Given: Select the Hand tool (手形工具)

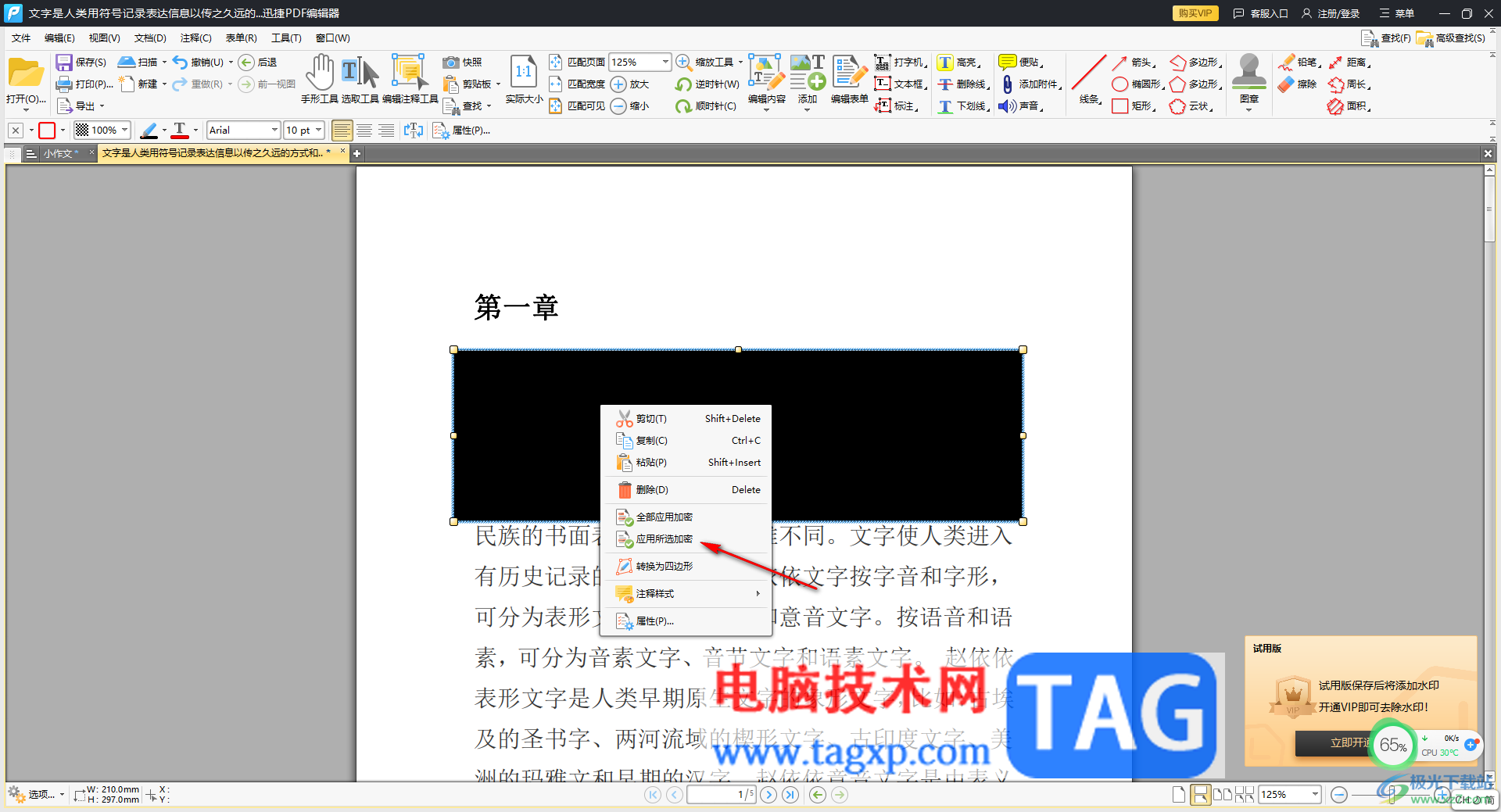Looking at the screenshot, I should (319, 79).
